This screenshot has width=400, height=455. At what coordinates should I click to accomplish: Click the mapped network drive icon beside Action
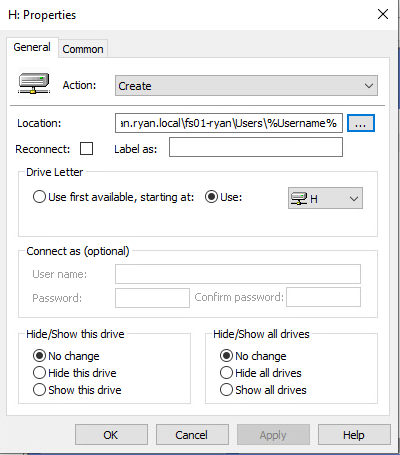click(x=34, y=83)
